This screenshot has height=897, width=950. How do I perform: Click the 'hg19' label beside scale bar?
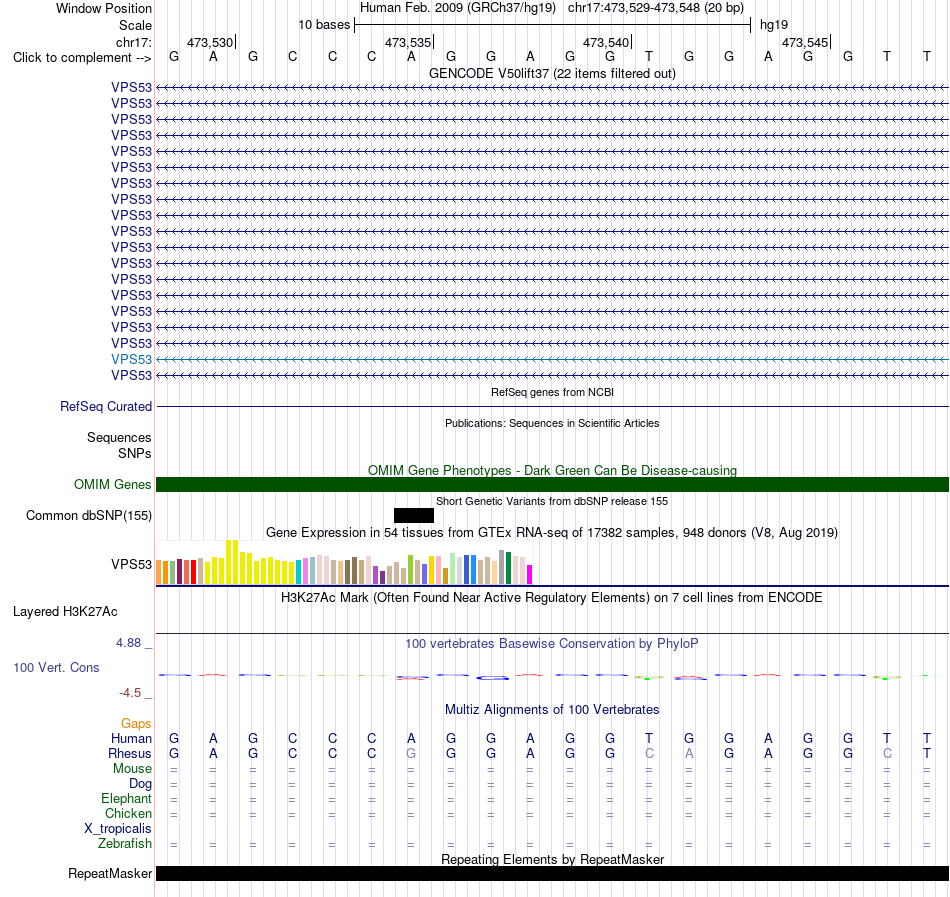click(774, 25)
